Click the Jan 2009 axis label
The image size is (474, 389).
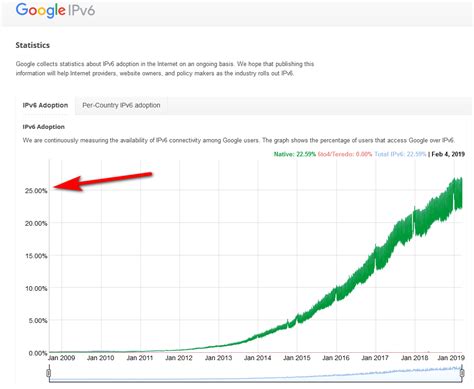coord(61,358)
